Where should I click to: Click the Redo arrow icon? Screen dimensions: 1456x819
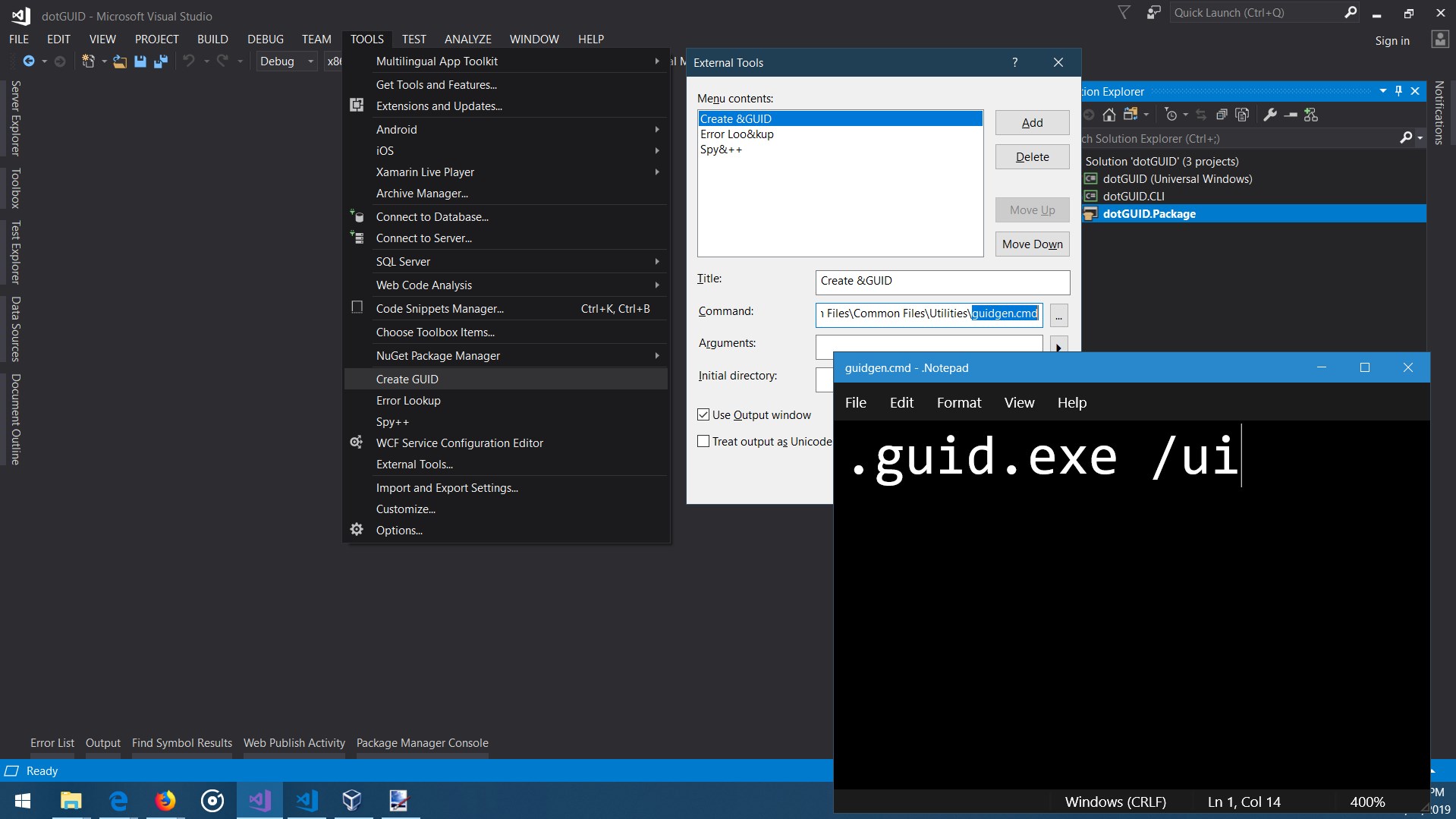222,61
